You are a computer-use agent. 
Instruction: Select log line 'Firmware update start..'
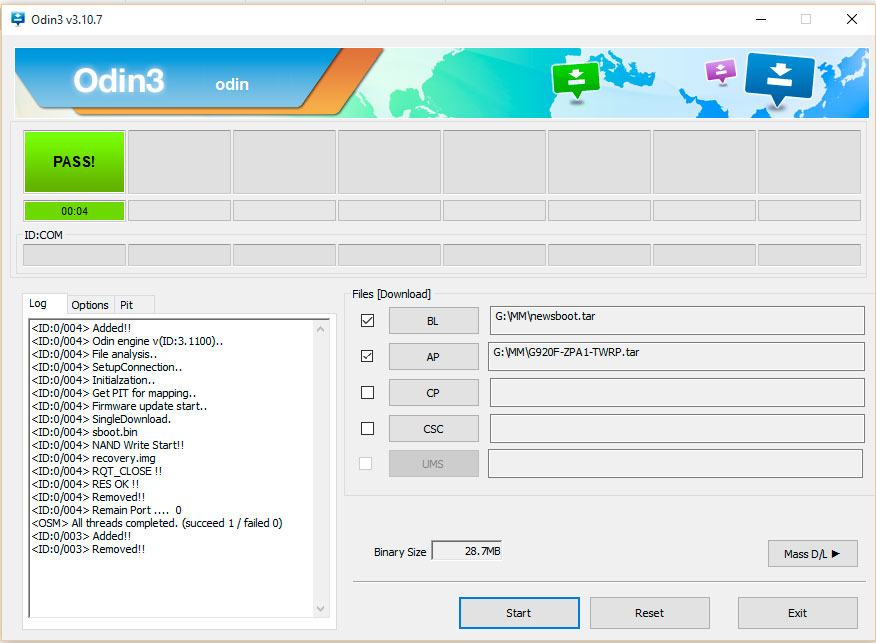pyautogui.click(x=120, y=406)
